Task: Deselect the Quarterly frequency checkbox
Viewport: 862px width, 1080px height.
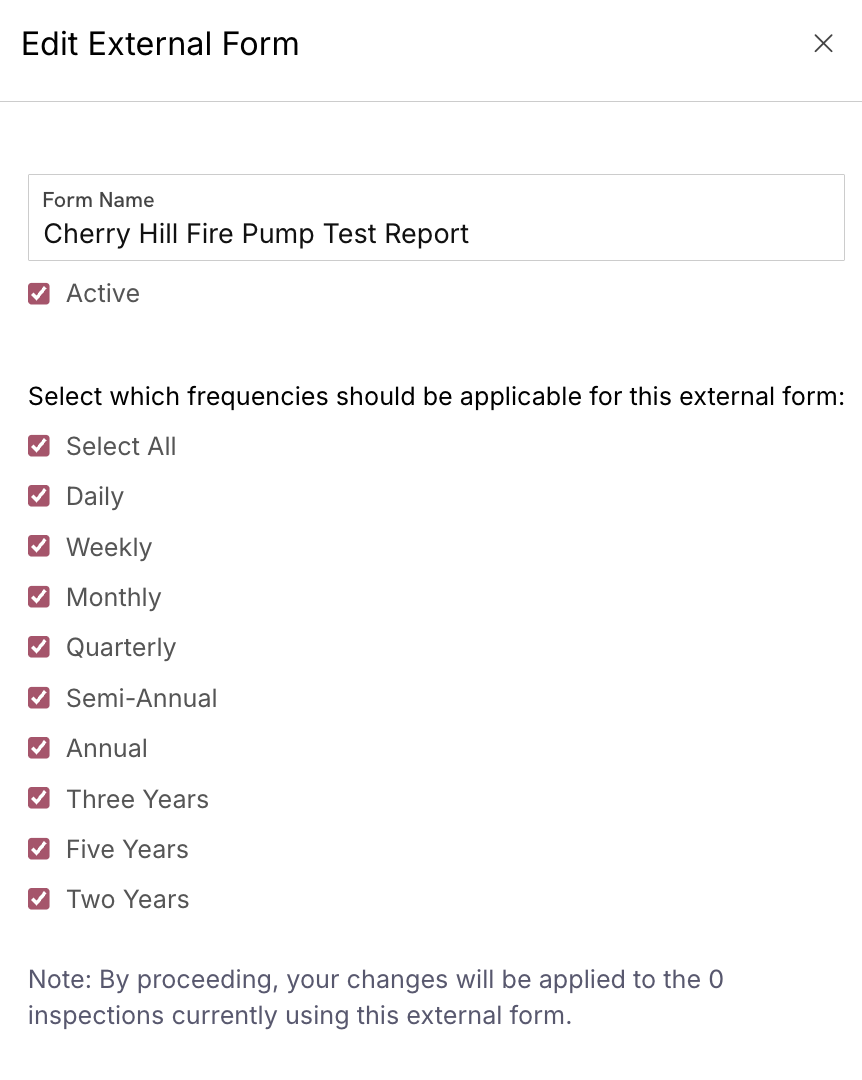Action: [x=39, y=647]
